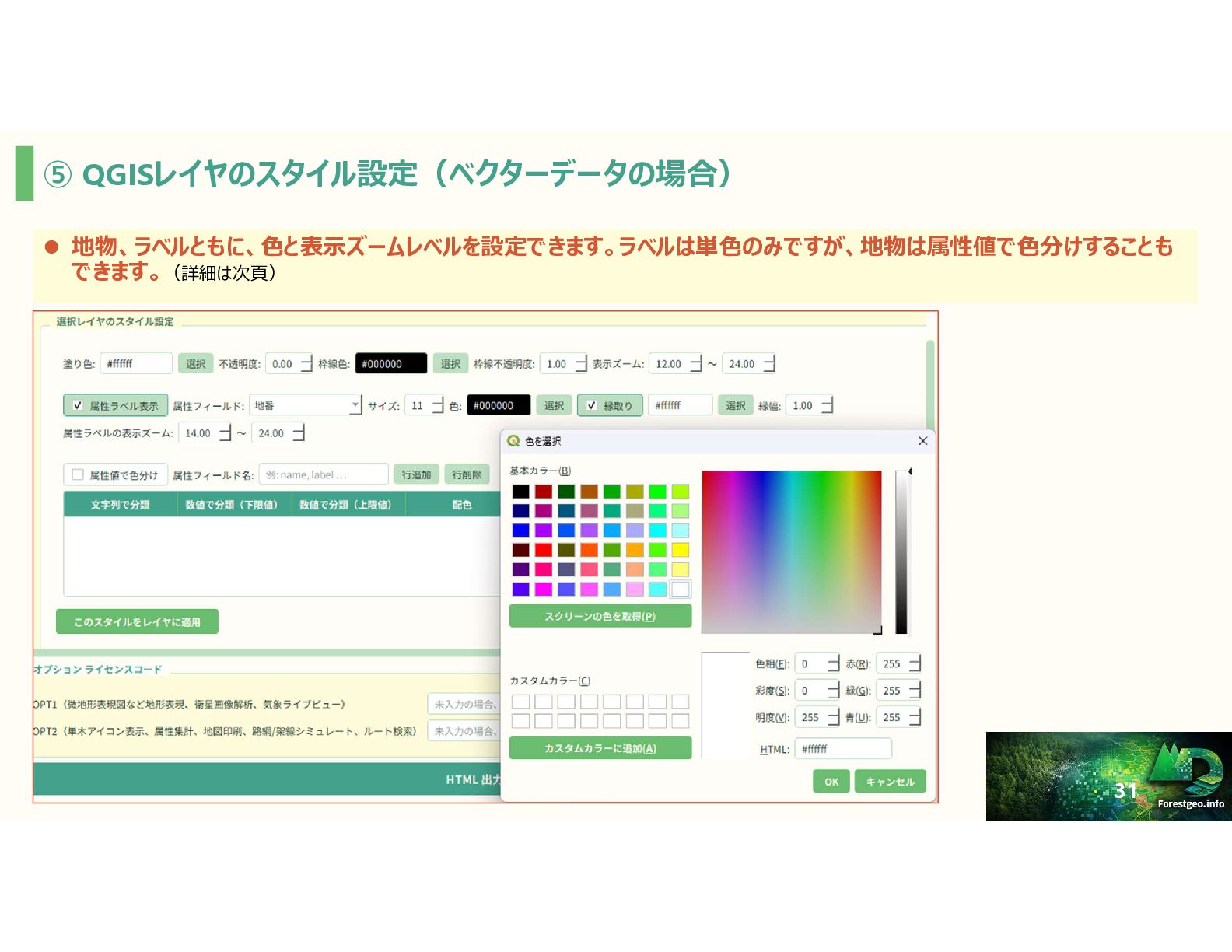
Task: Click the 彩度(S) saturation spin box stepper
Action: (833, 690)
